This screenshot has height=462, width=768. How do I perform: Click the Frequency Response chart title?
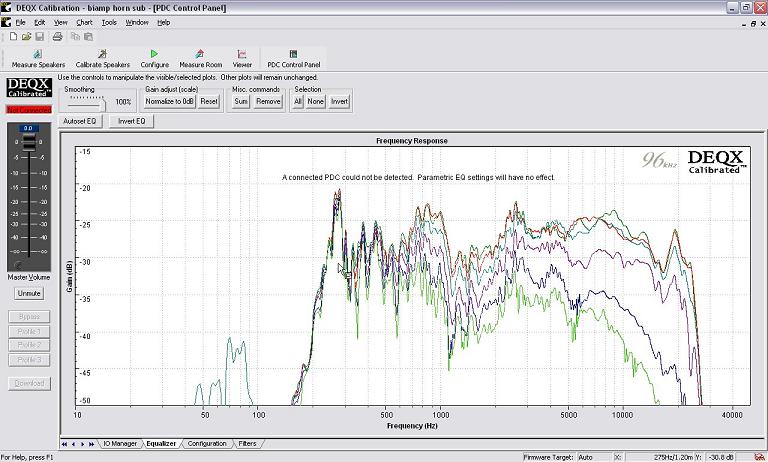click(411, 141)
